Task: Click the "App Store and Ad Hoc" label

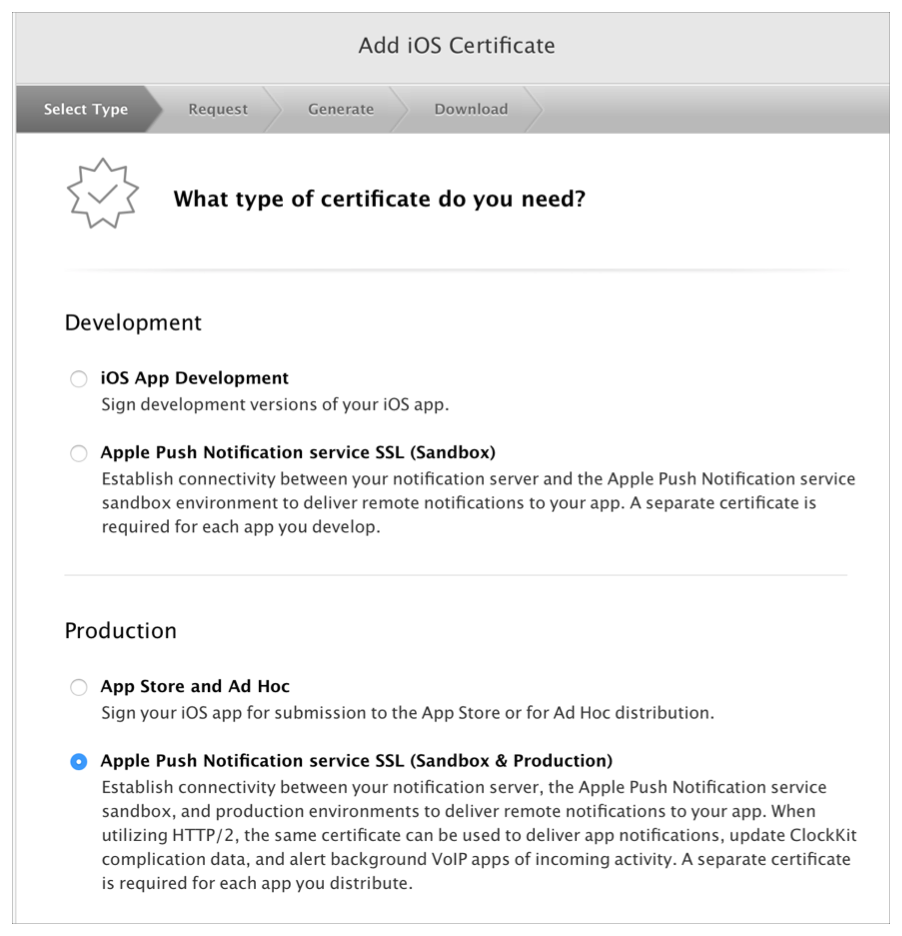Action: point(195,686)
